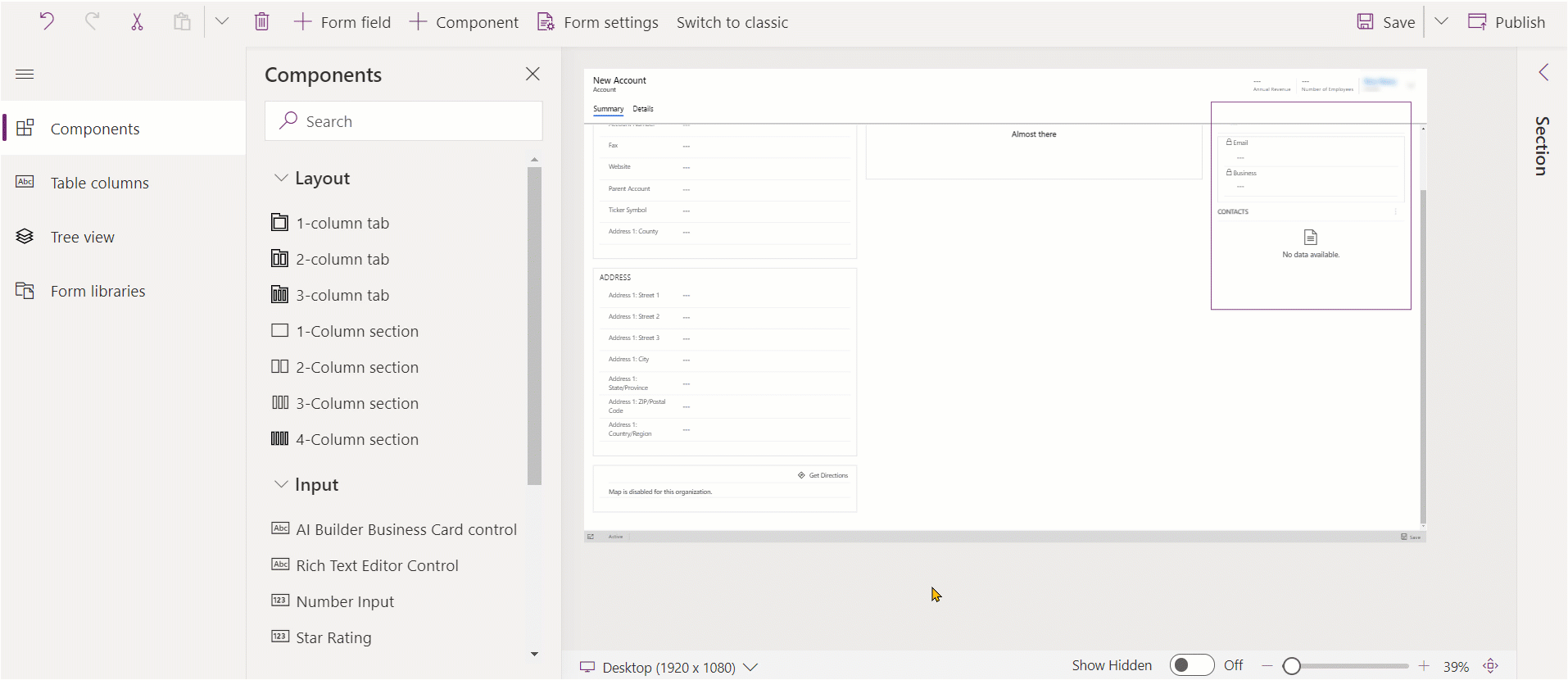Add a 1-column tab
1568x680 pixels.
[x=330, y=223]
